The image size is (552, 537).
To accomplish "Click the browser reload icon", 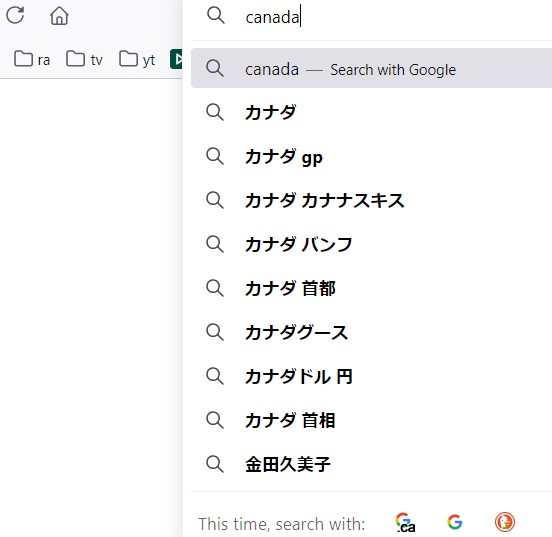I will (x=15, y=15).
